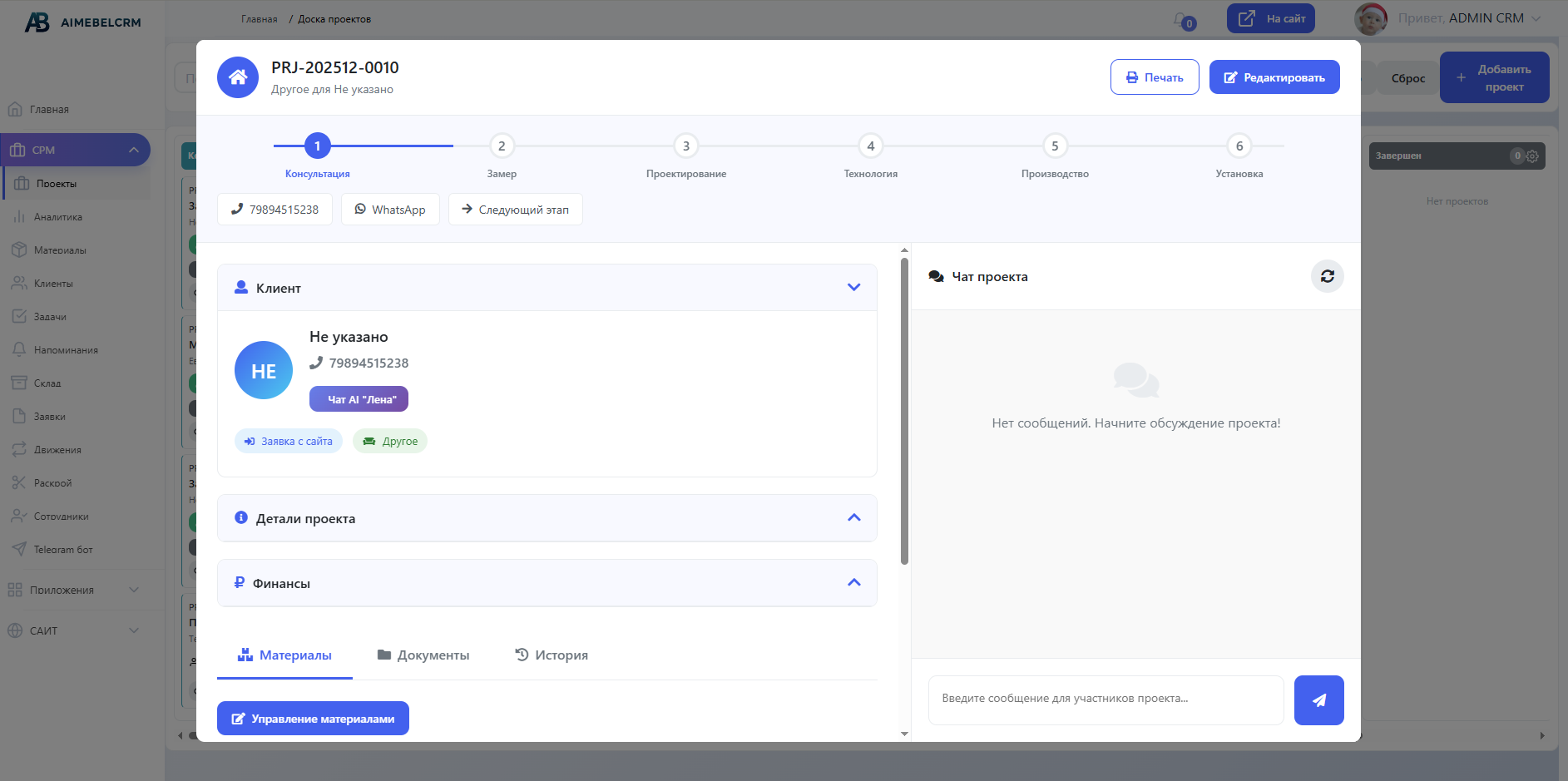This screenshot has height=781, width=1568.
Task: Send chat message with paper plane icon
Action: 1318,700
